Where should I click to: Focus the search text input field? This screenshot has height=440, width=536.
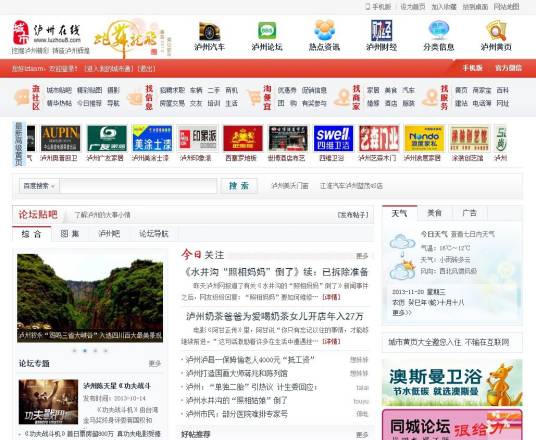138,186
